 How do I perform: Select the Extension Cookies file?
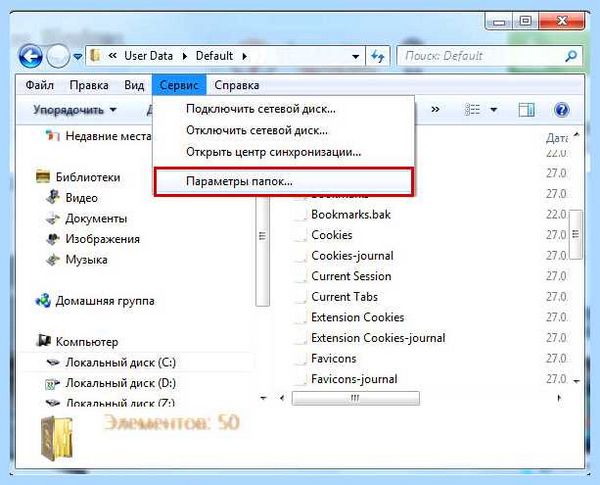358,317
